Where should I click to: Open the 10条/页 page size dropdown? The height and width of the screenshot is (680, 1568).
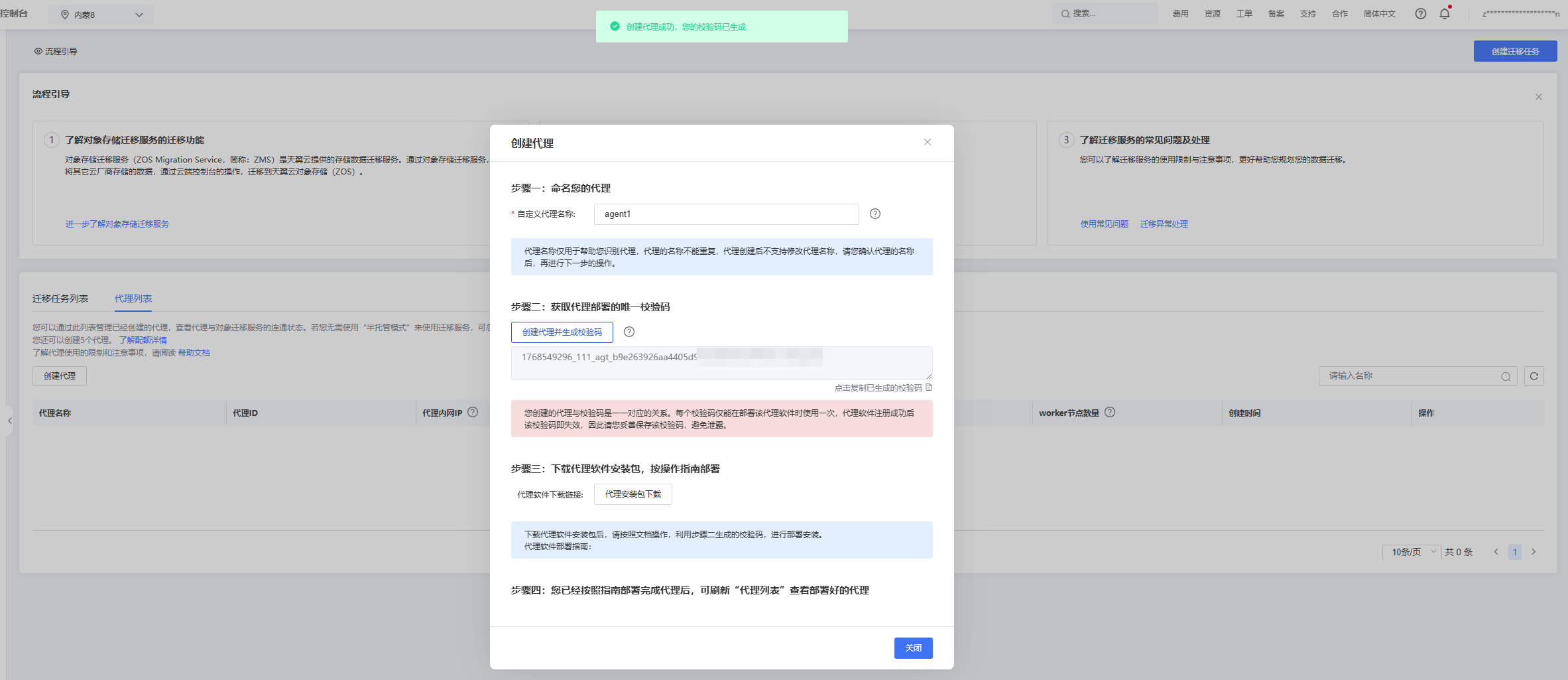pyautogui.click(x=1412, y=552)
